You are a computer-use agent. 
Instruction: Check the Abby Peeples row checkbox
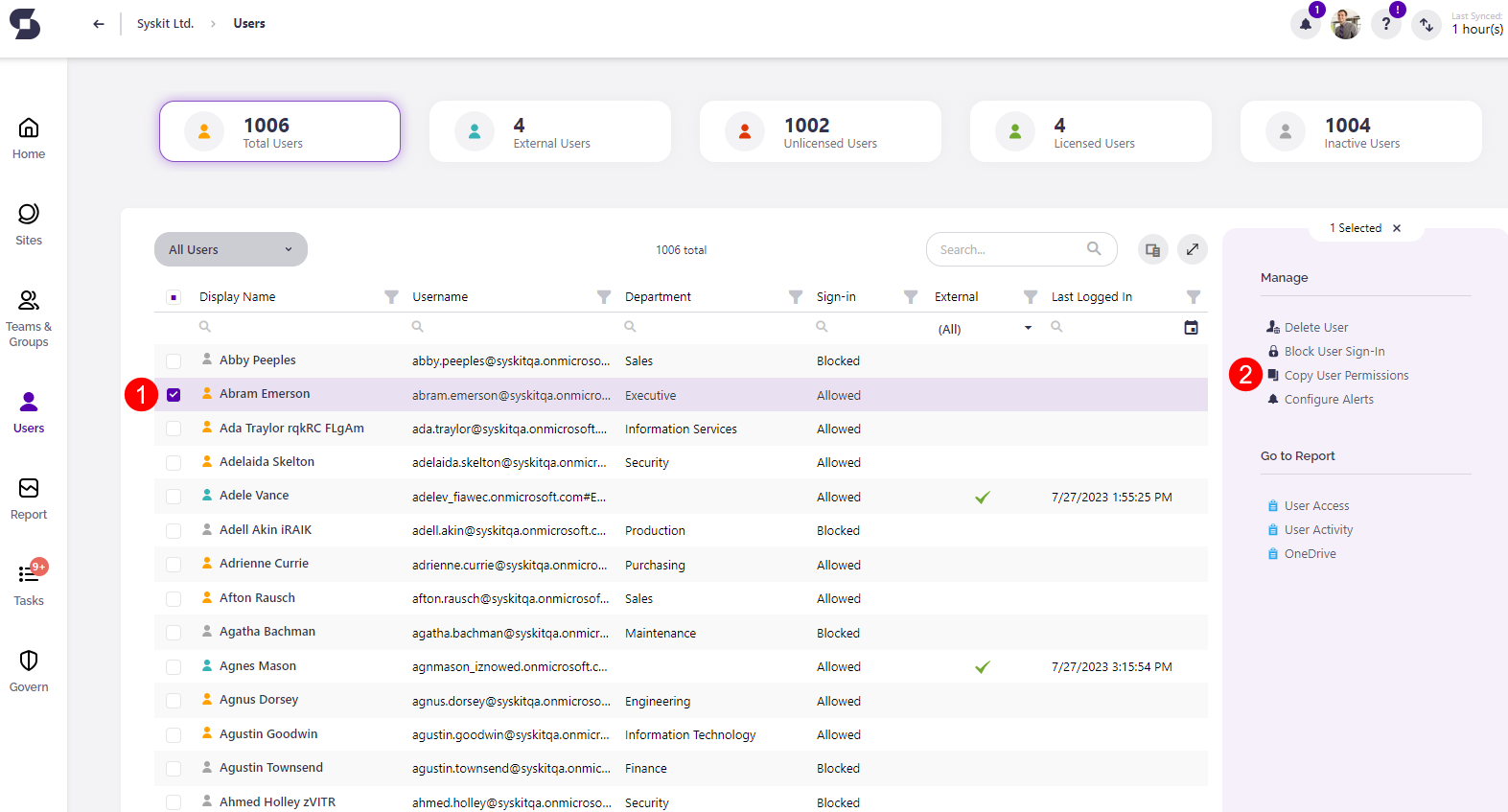174,361
